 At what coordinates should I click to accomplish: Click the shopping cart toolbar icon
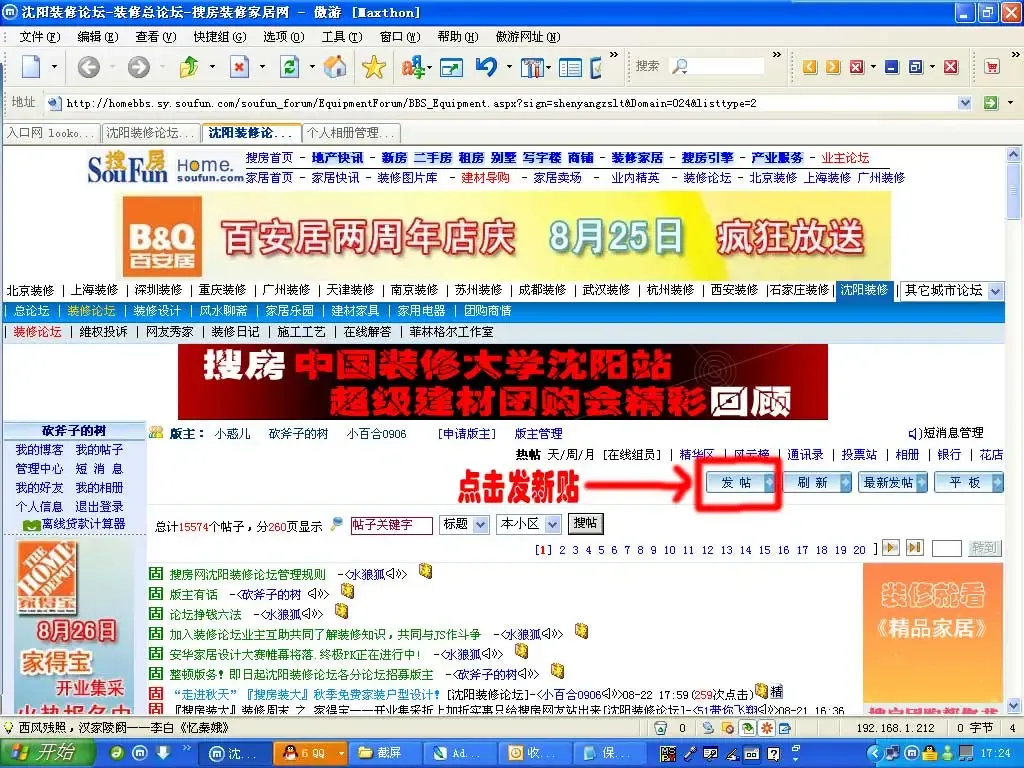[991, 67]
